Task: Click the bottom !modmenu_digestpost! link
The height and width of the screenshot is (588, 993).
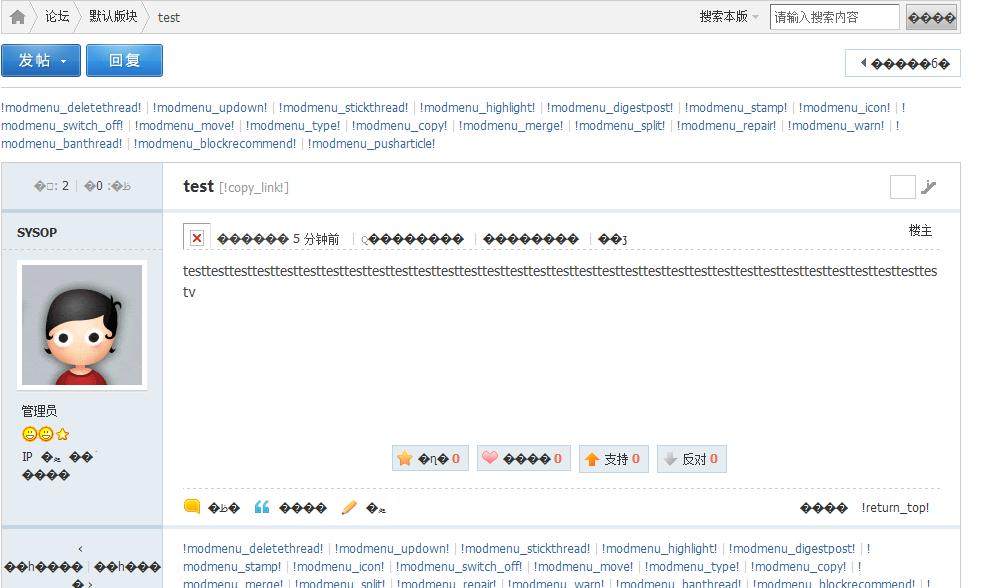Action: [x=792, y=549]
